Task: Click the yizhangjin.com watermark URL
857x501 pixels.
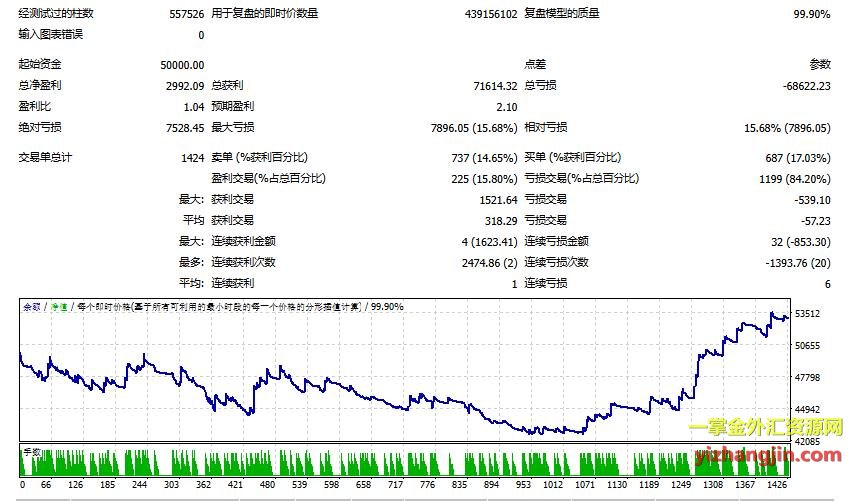Action: [x=766, y=454]
